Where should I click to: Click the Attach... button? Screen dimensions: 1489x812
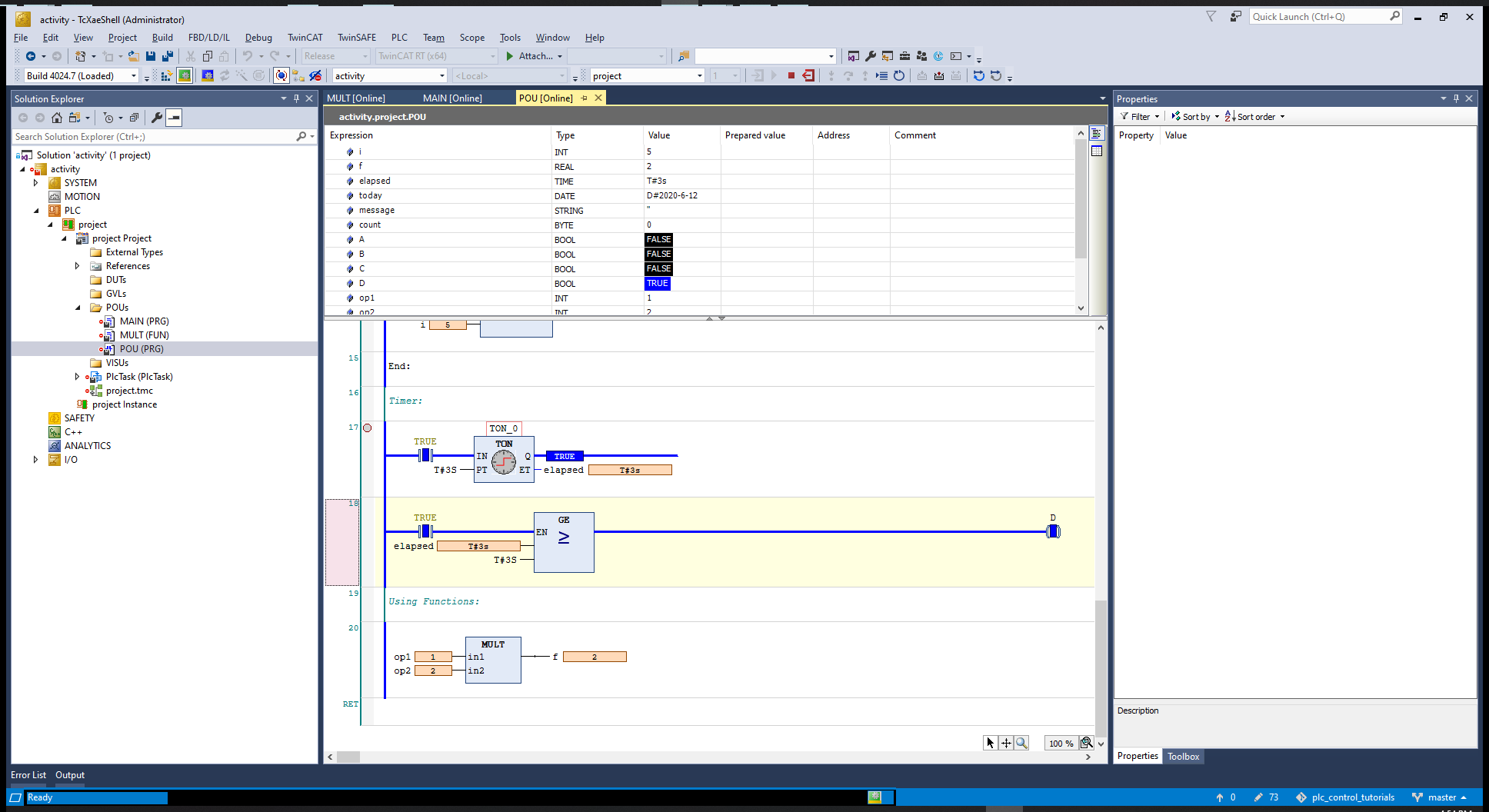point(535,56)
